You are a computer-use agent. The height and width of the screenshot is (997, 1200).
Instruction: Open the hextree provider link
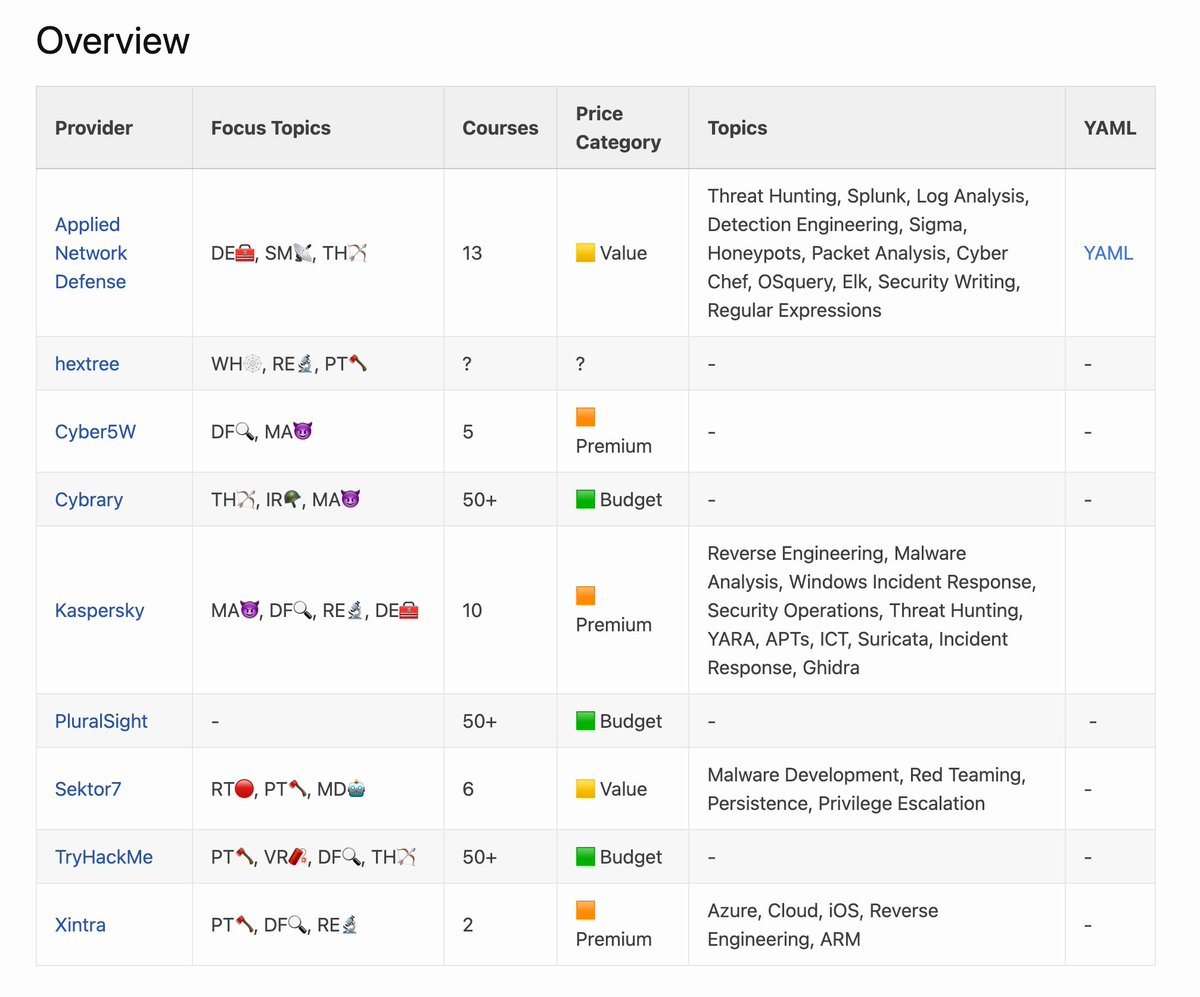pos(87,364)
